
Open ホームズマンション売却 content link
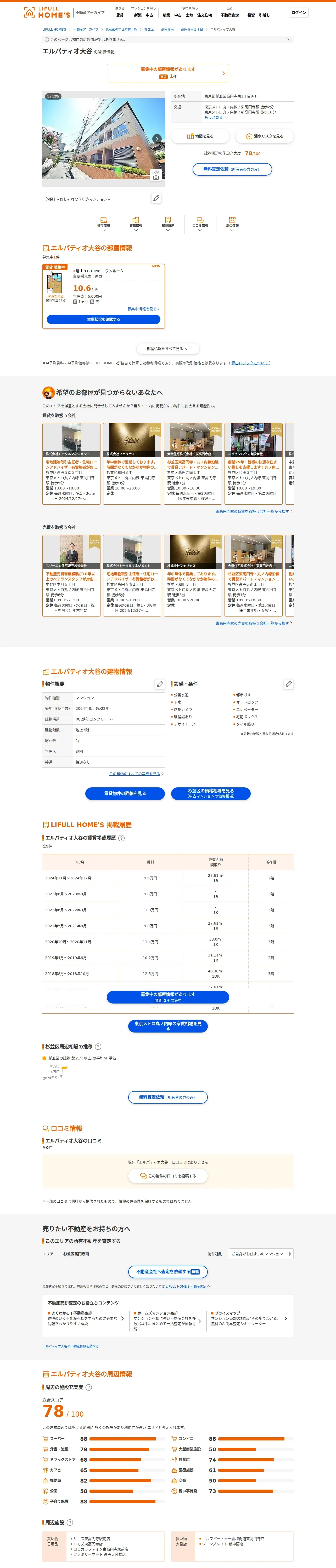[x=168, y=1321]
